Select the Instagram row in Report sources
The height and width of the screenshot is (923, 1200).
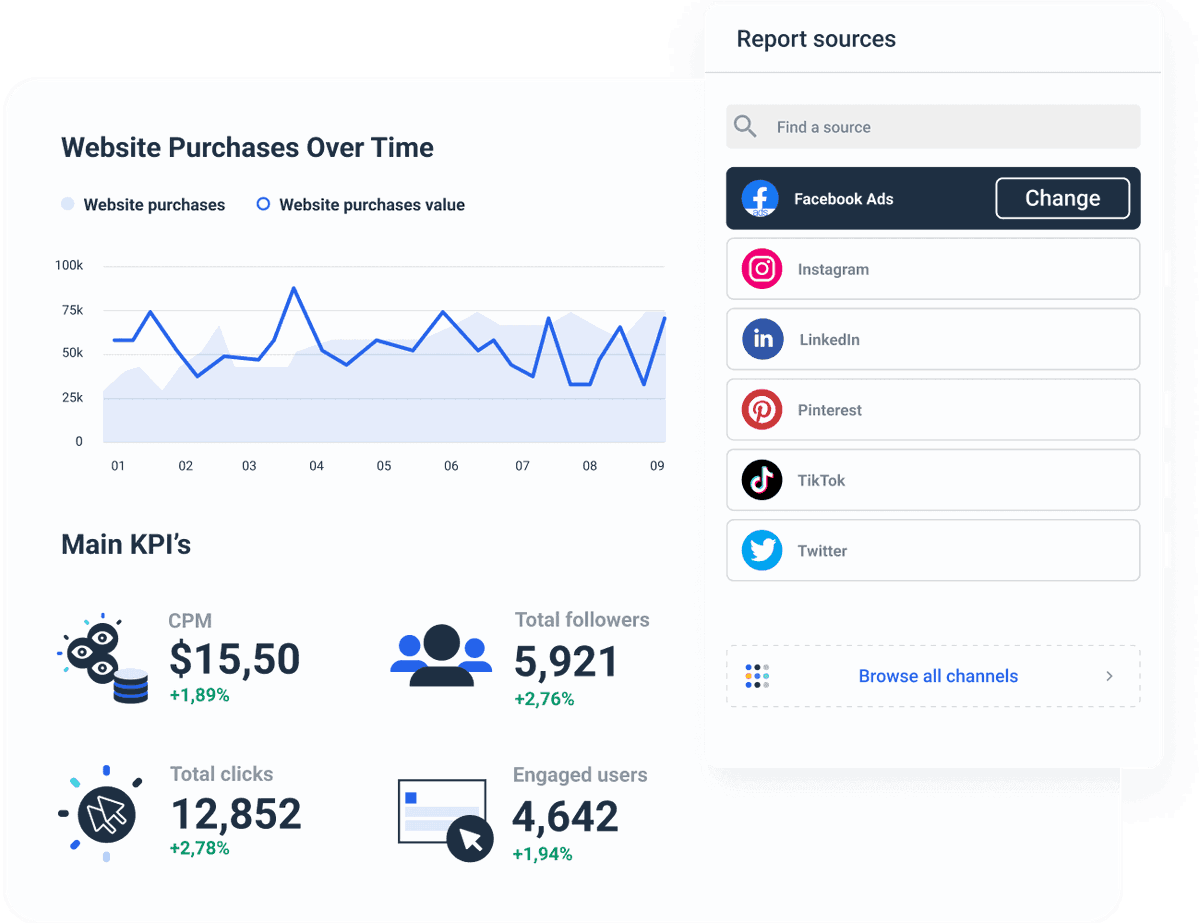[930, 269]
